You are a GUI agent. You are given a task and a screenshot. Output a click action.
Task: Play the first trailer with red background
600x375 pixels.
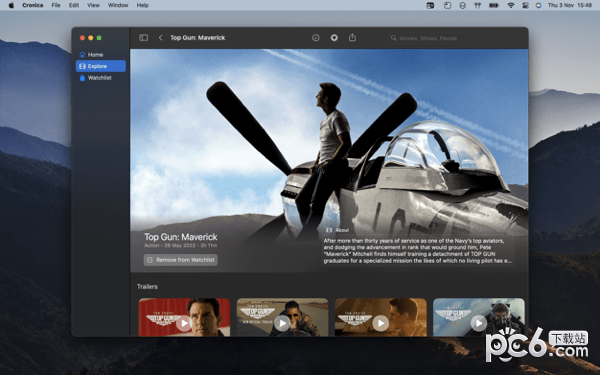click(x=184, y=323)
